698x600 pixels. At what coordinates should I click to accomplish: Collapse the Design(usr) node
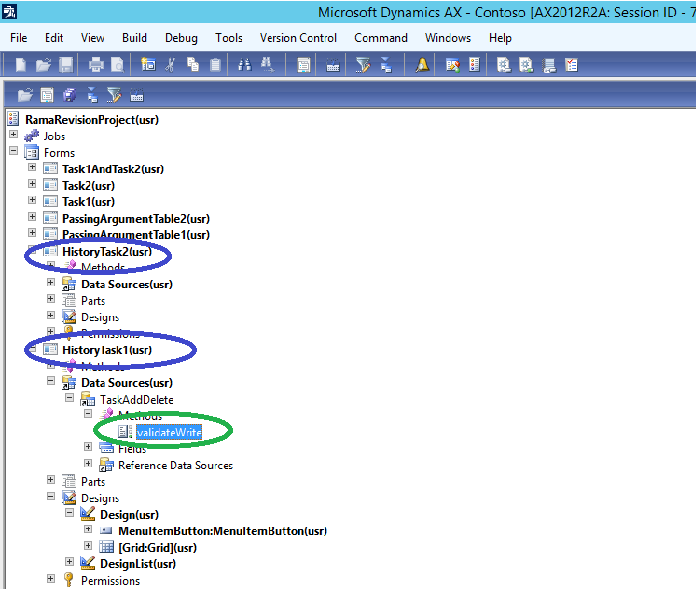(69, 513)
